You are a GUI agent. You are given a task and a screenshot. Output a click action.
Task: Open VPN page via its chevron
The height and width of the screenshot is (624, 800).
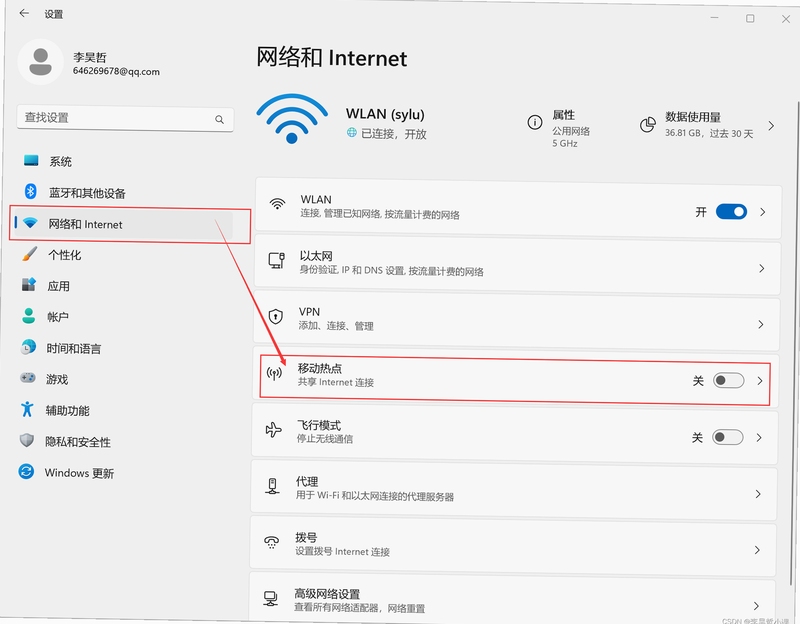click(761, 325)
